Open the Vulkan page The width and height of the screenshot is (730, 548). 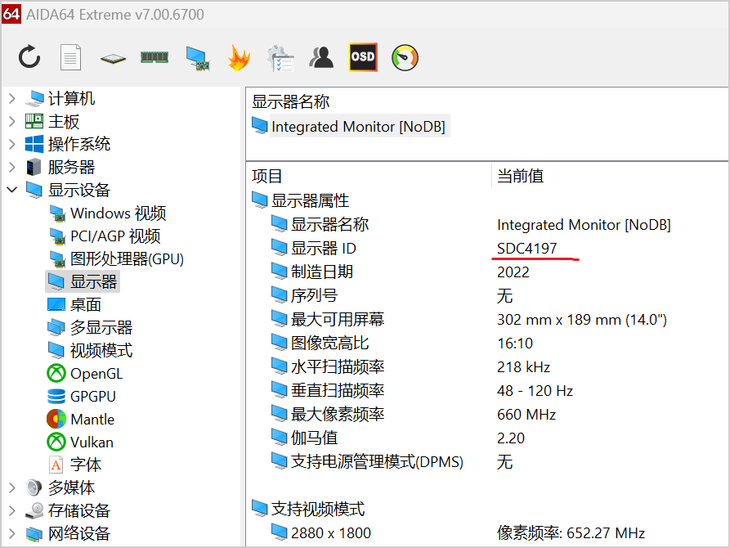(x=92, y=442)
